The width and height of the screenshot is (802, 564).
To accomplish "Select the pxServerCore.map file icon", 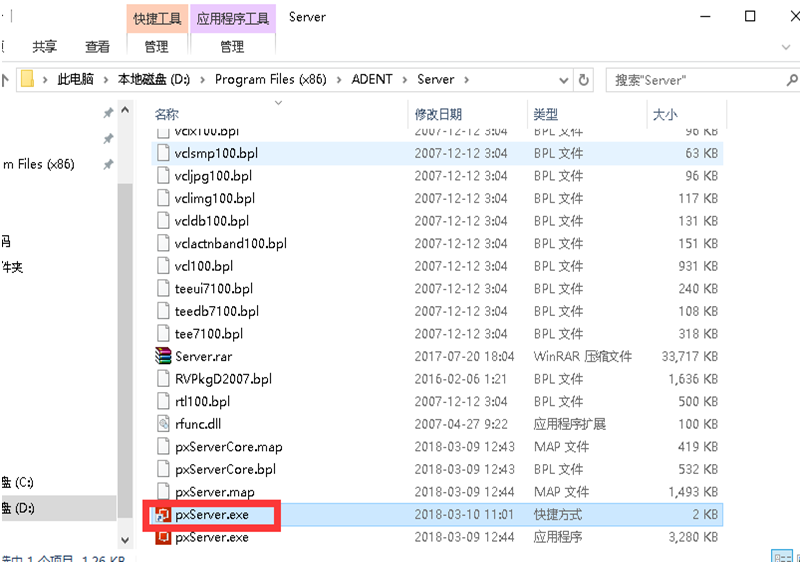I will (164, 446).
